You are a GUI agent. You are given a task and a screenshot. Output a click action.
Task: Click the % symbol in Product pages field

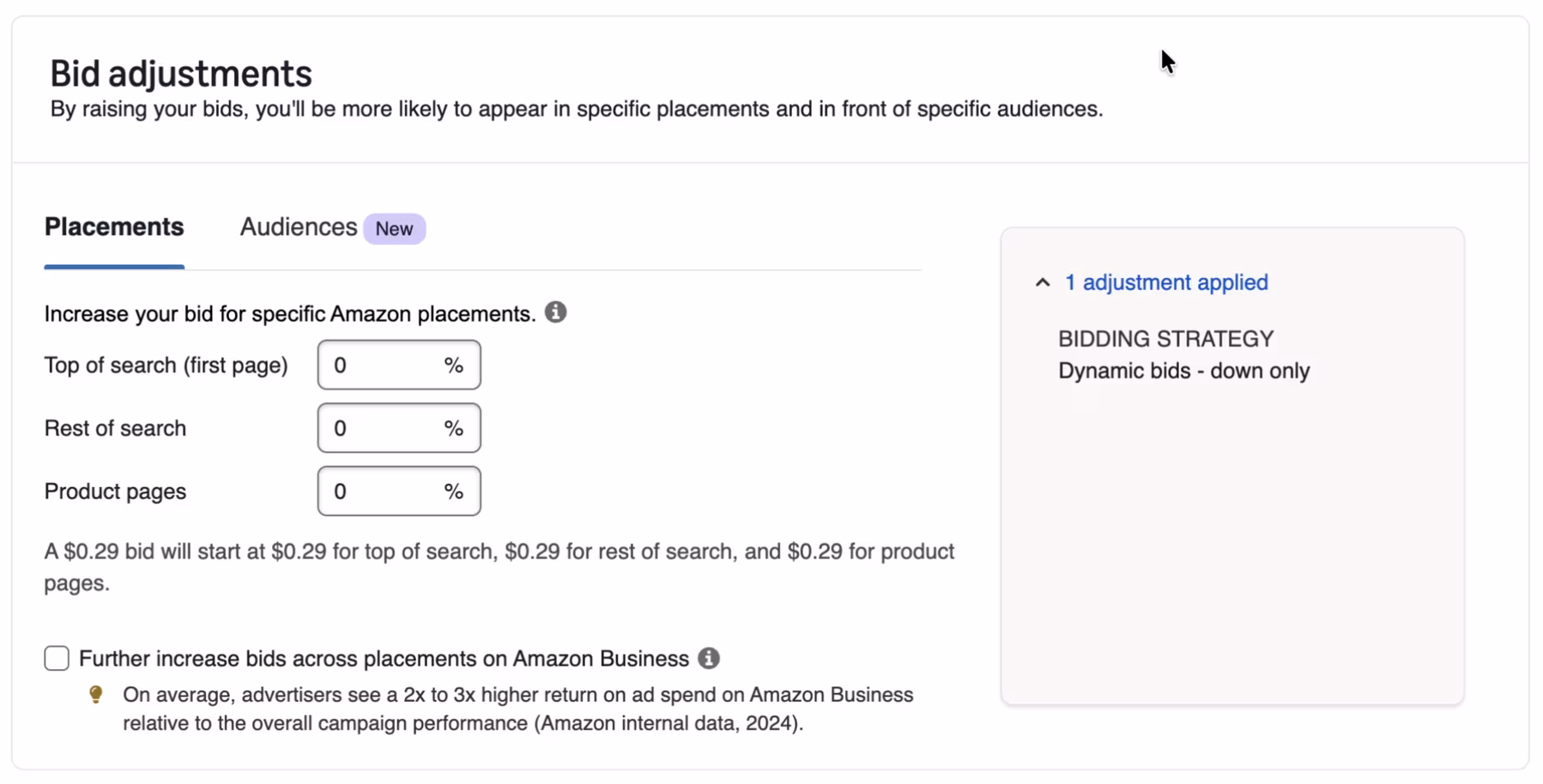(x=453, y=492)
